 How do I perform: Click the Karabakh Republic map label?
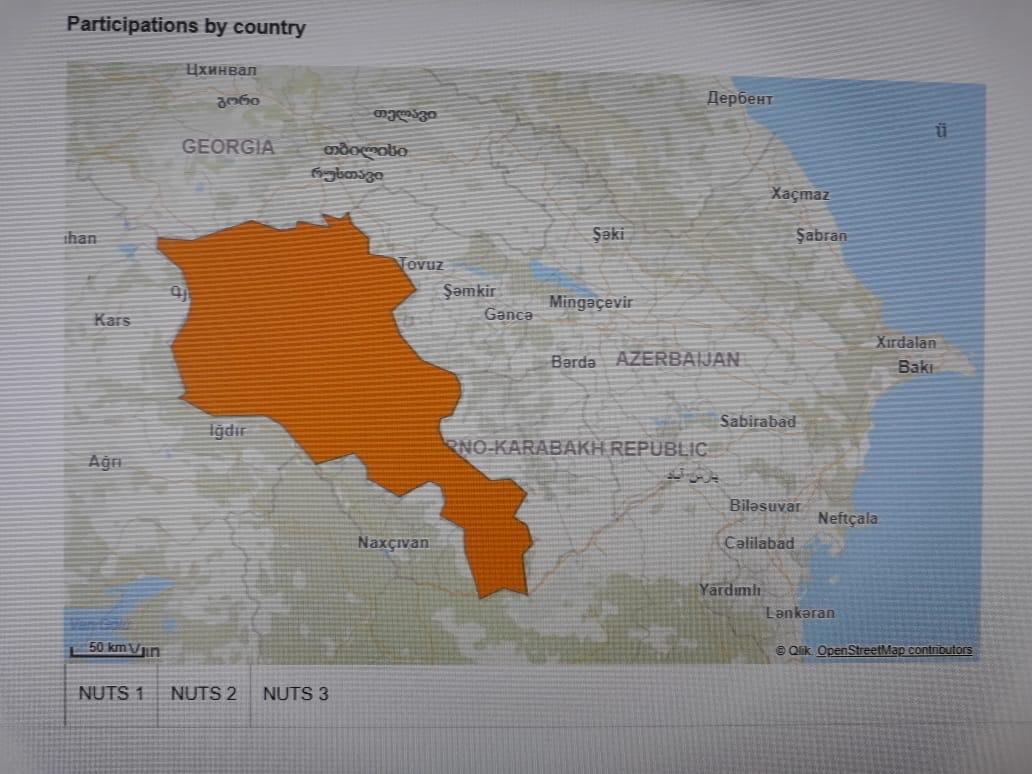pyautogui.click(x=576, y=449)
